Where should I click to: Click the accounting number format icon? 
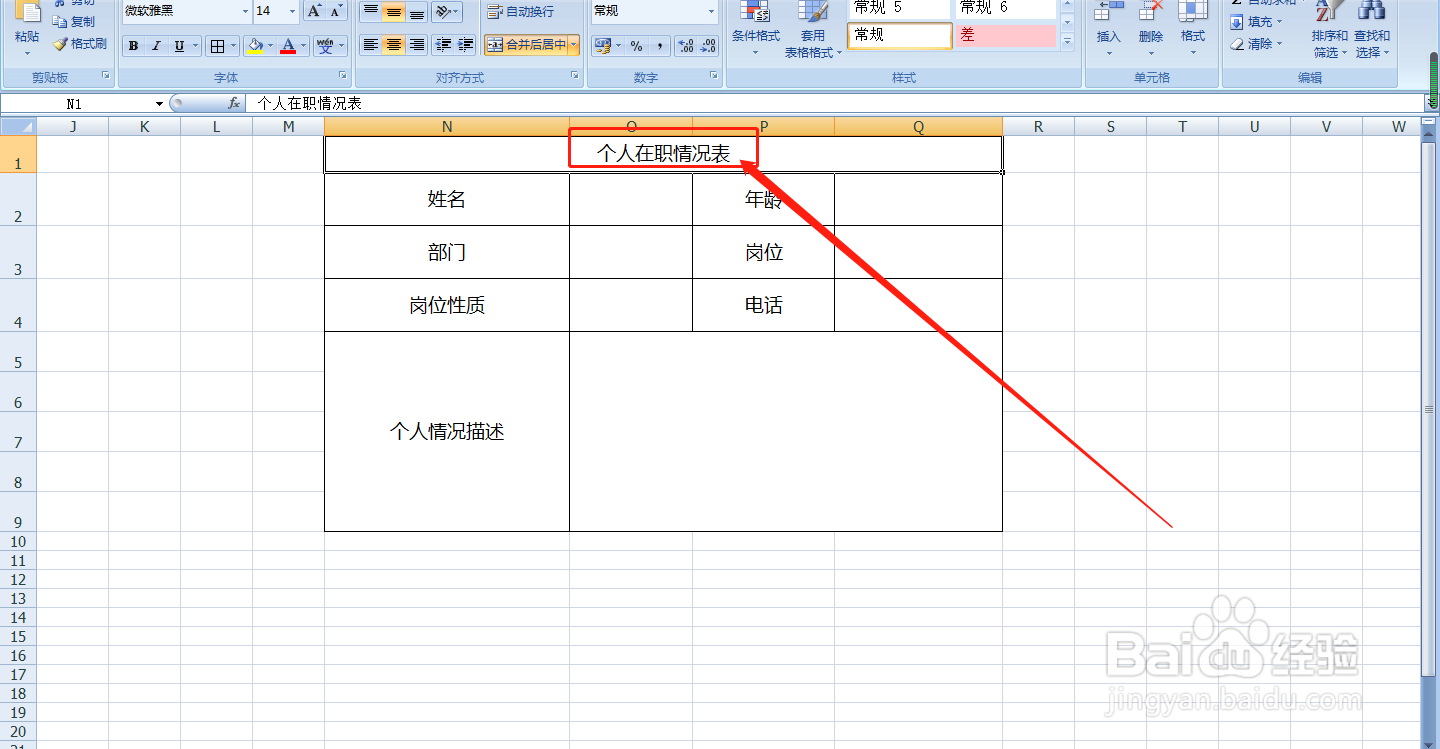click(x=602, y=46)
